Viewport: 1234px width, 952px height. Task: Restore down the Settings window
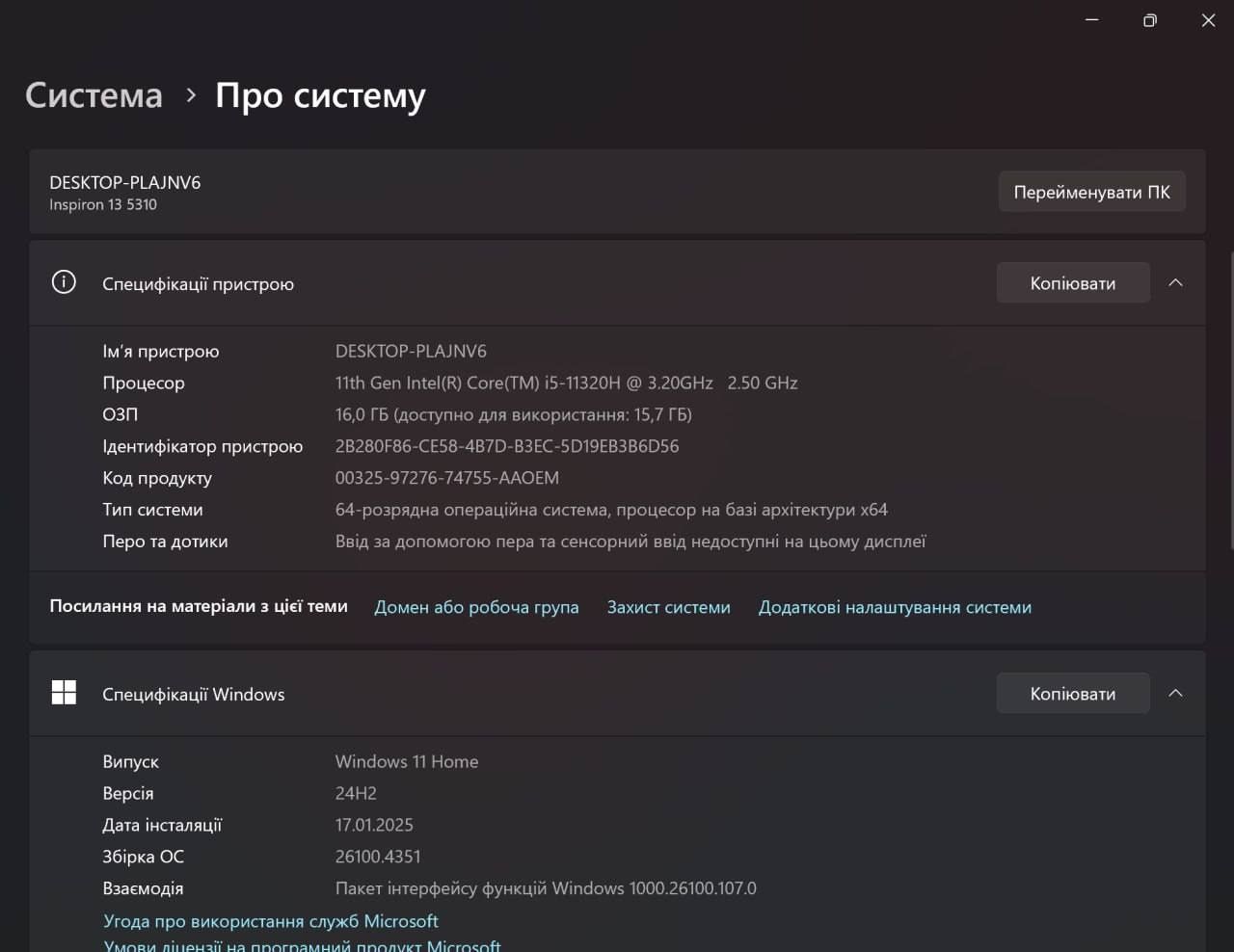click(1149, 20)
